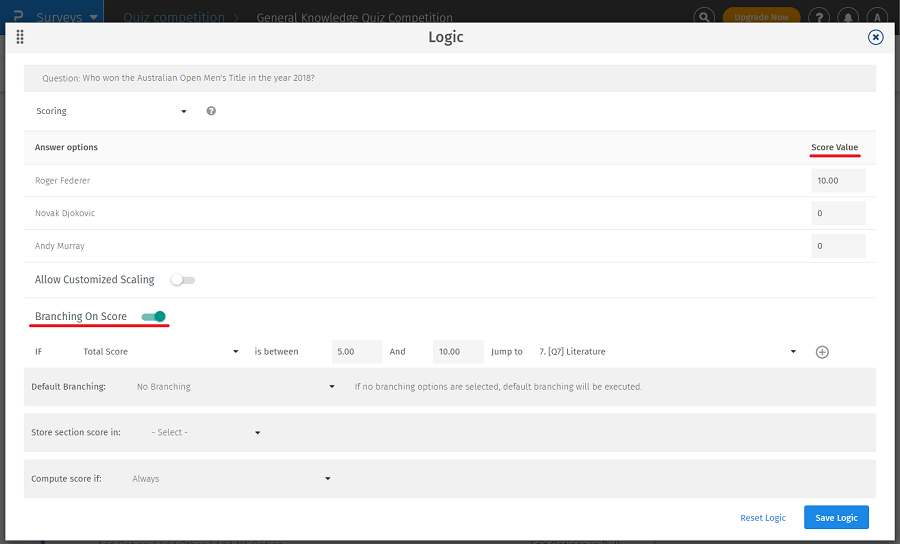900x544 pixels.
Task: Click the help question mark beside Scoring
Action: coord(211,111)
